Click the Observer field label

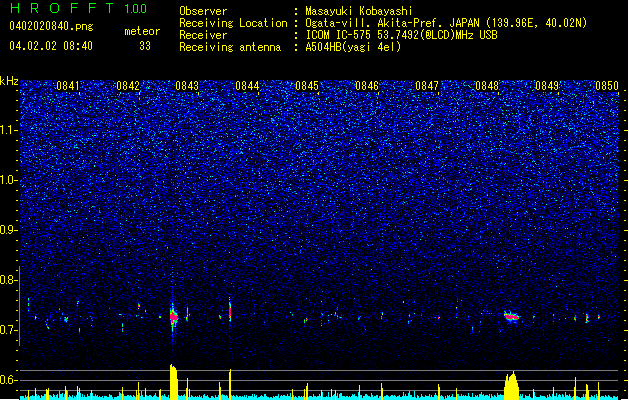(x=203, y=11)
